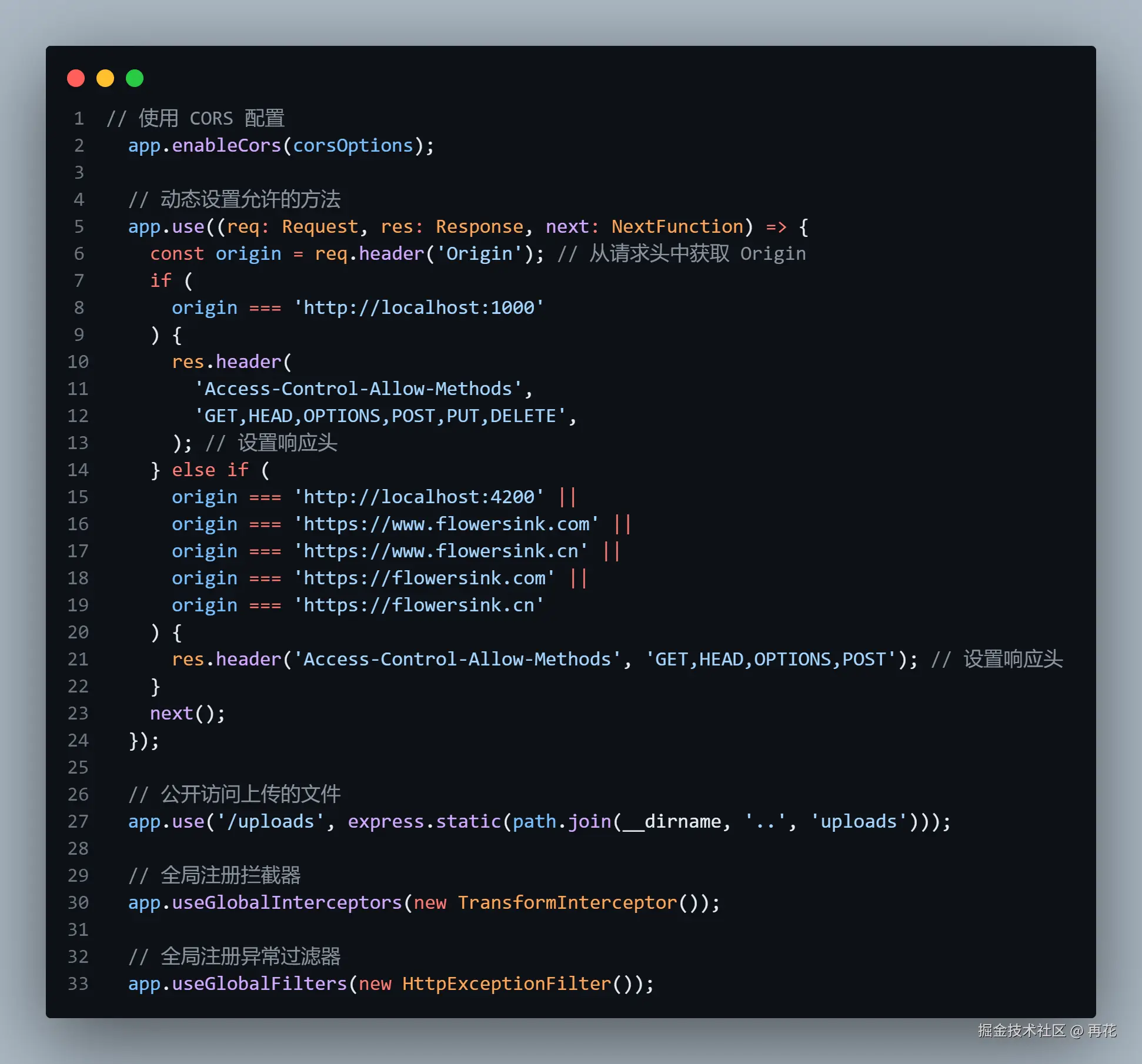Viewport: 1142px width, 1064px height.
Task: Click the 'https://www.flowersink.com' URL string
Action: pyautogui.click(x=446, y=524)
